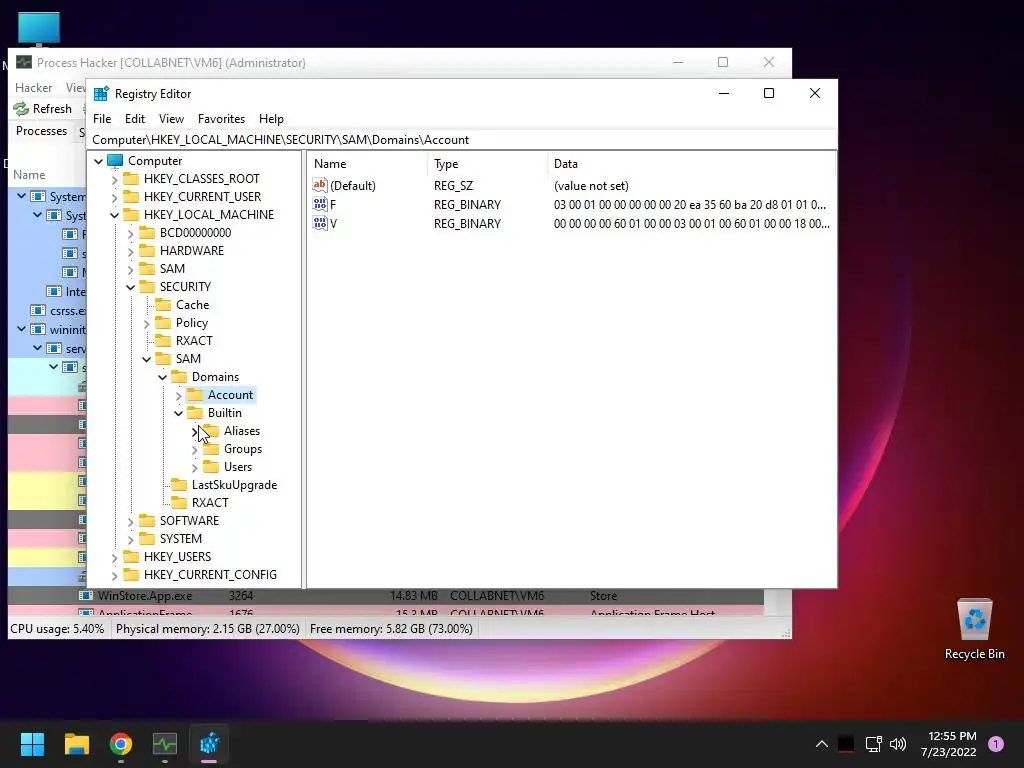This screenshot has height=768, width=1024.
Task: Expand the Groups key under Builtin
Action: [194, 449]
